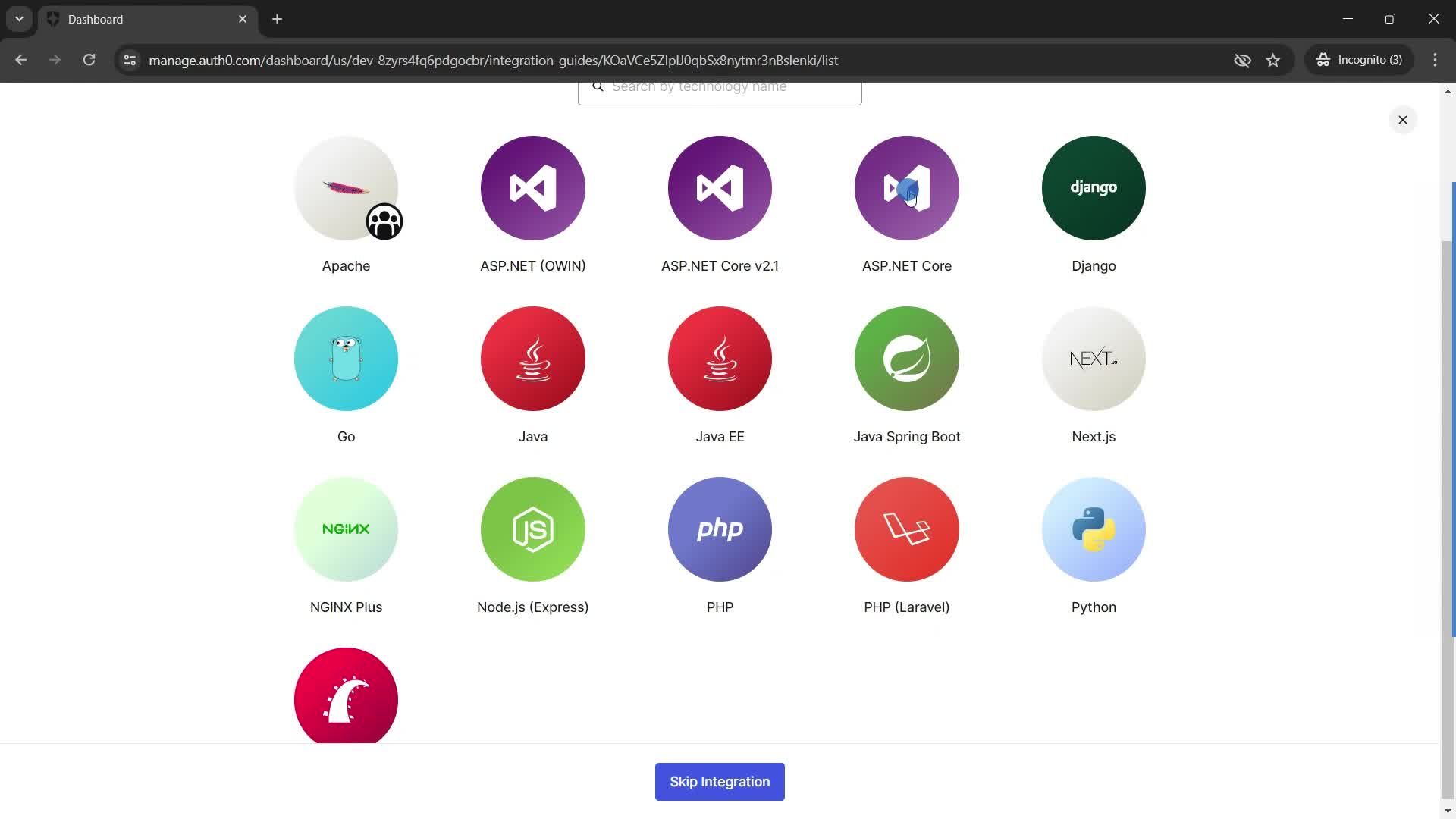Click the Java Spring Boot label

point(907,437)
